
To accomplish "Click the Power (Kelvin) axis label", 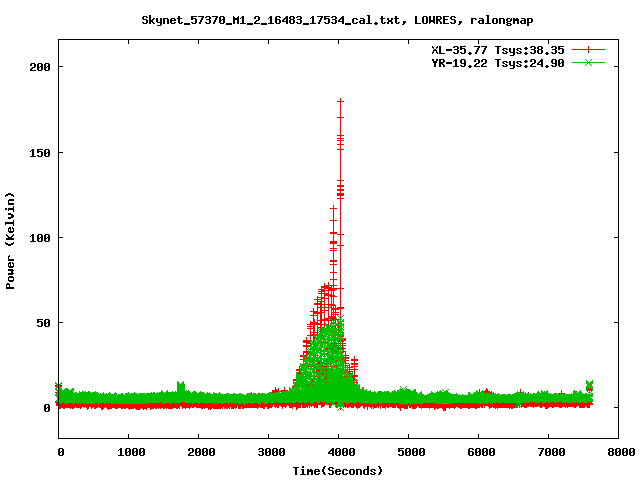I will pos(10,241).
